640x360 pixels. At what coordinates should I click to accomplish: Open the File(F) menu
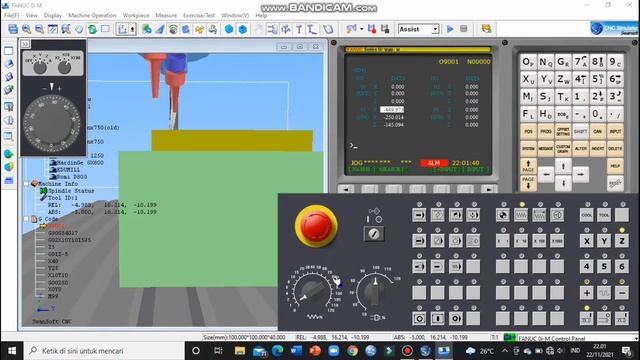pos(11,15)
